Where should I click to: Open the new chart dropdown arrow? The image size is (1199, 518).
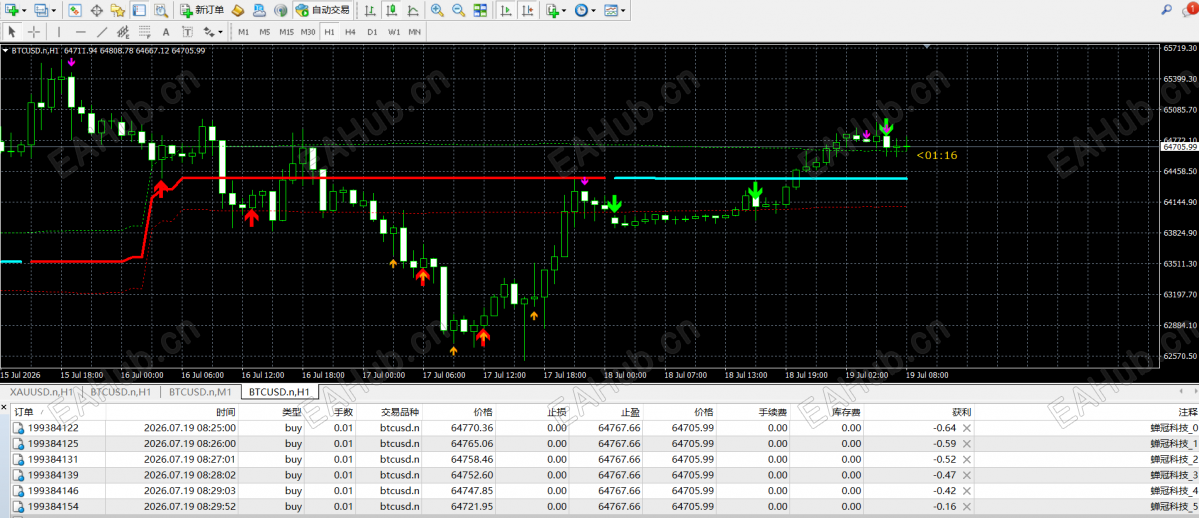click(x=24, y=11)
